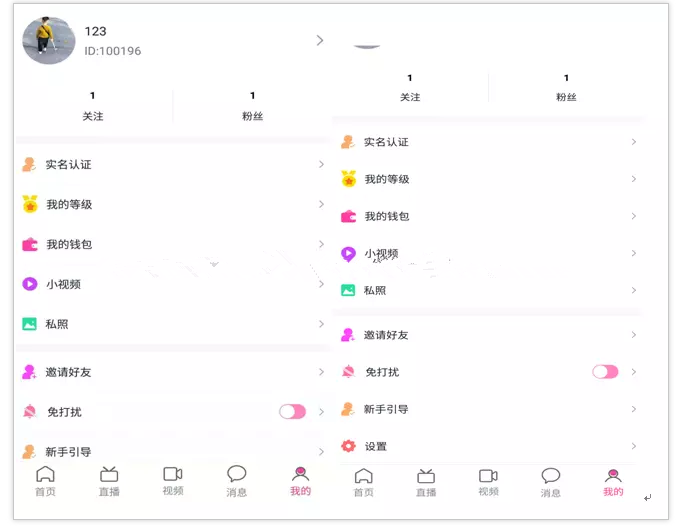Tap 实名认证 icon in right panel

[348, 142]
